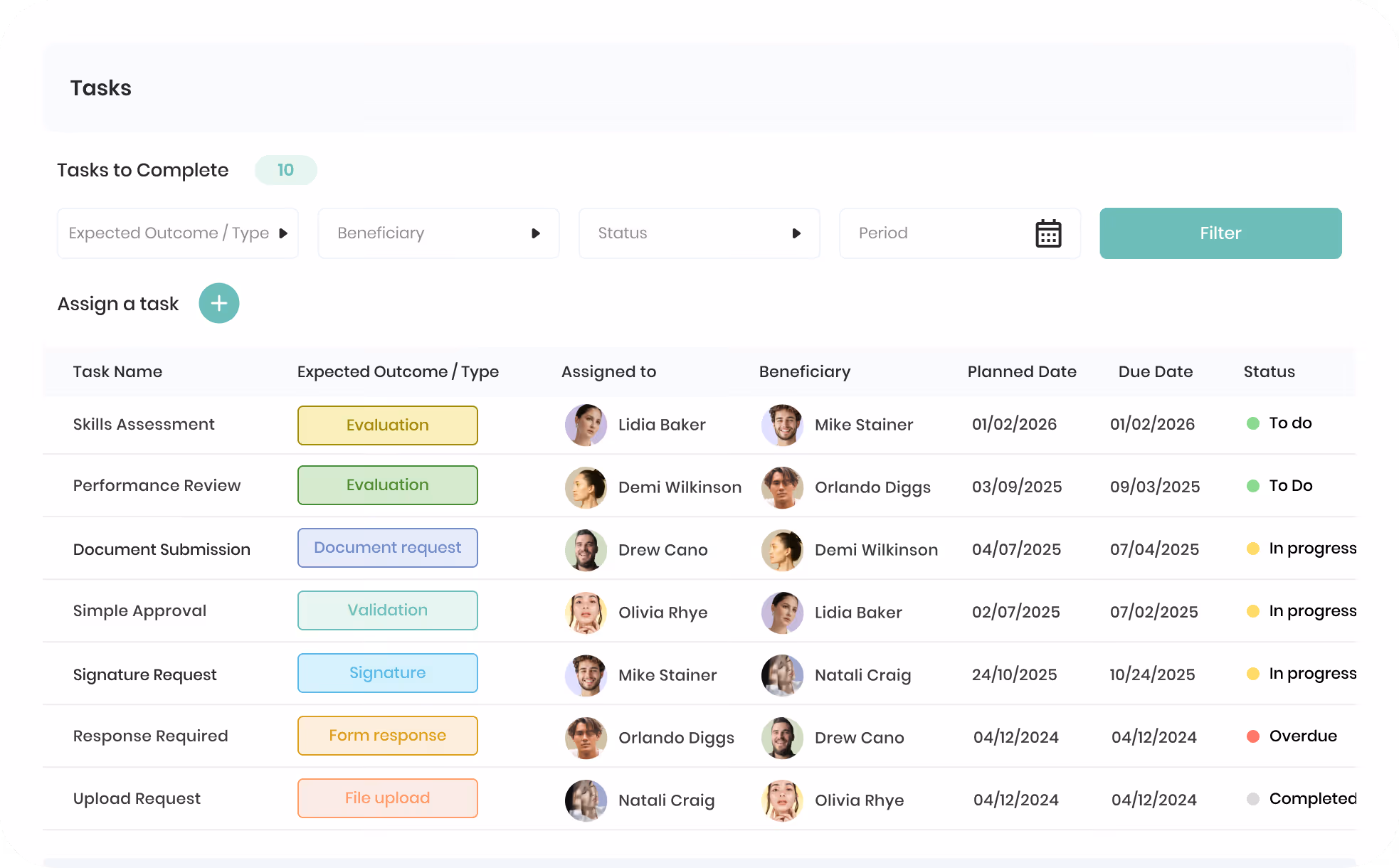Click the To do status of Skills Assessment
The width and height of the screenshot is (1399, 868).
[1279, 423]
